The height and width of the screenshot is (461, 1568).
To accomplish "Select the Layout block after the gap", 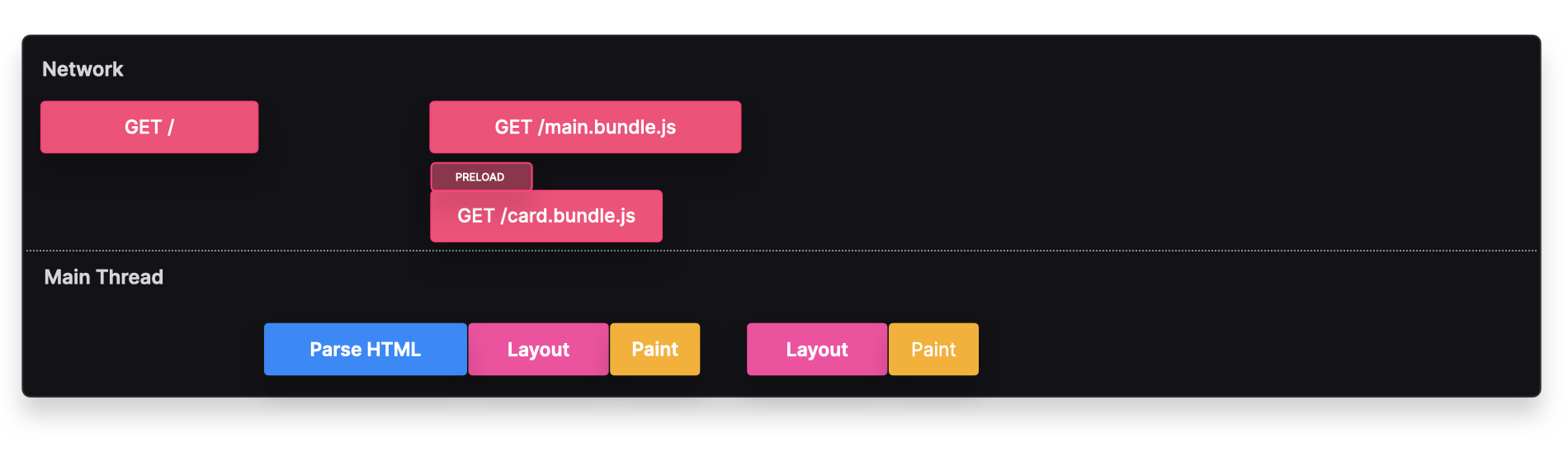I will [x=817, y=350].
